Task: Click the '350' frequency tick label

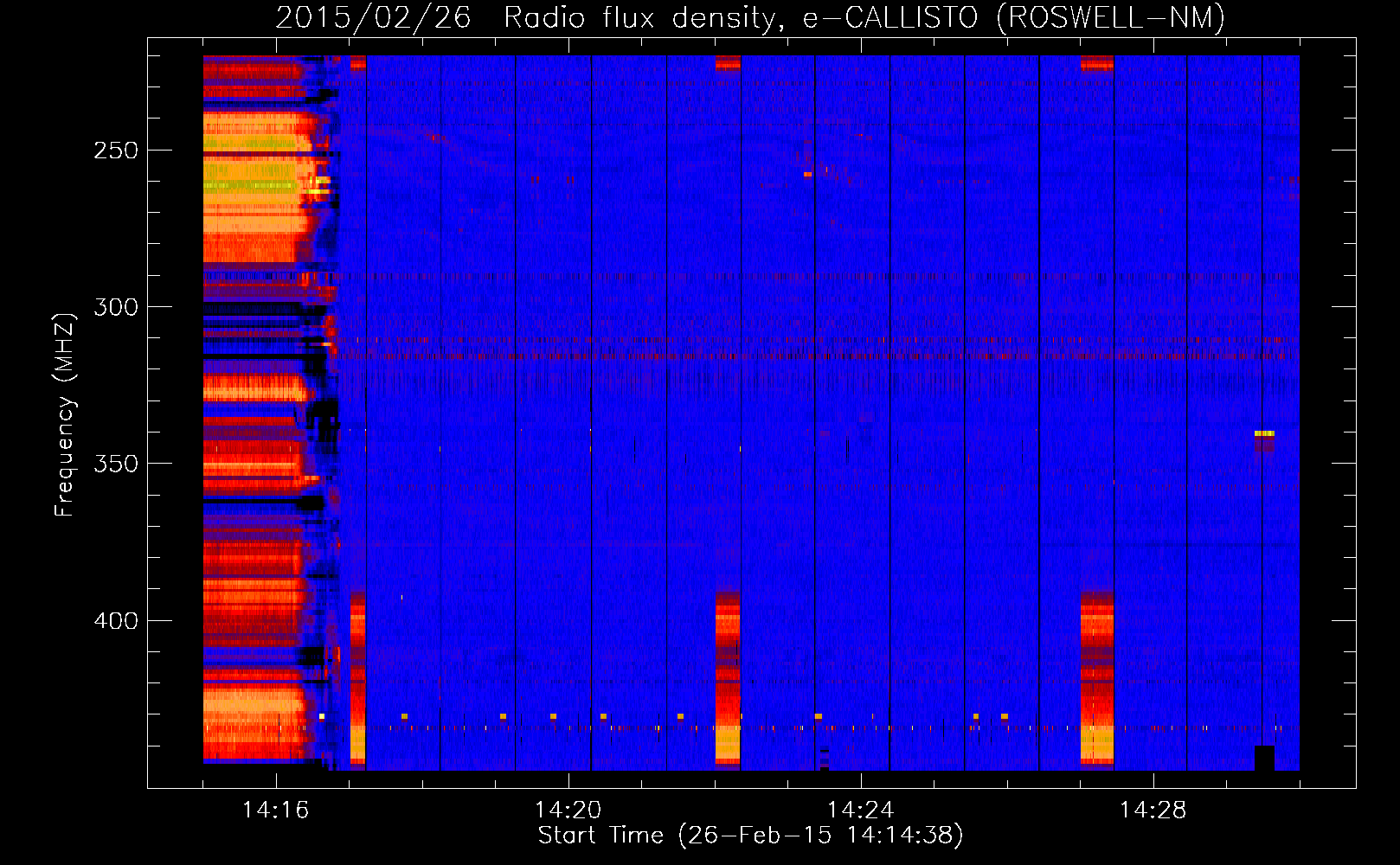Action: coord(116,464)
